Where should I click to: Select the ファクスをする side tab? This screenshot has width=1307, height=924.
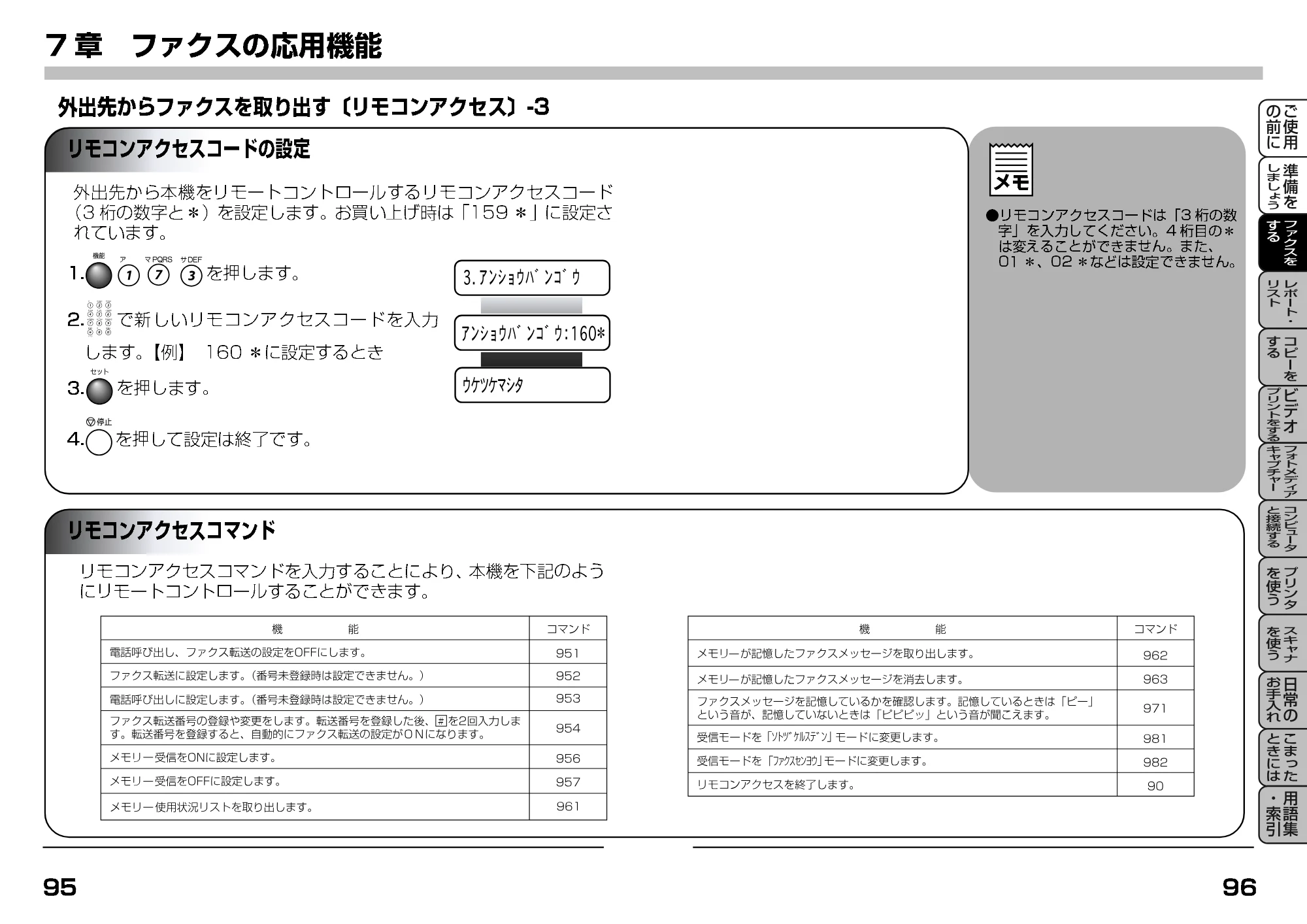click(1282, 242)
